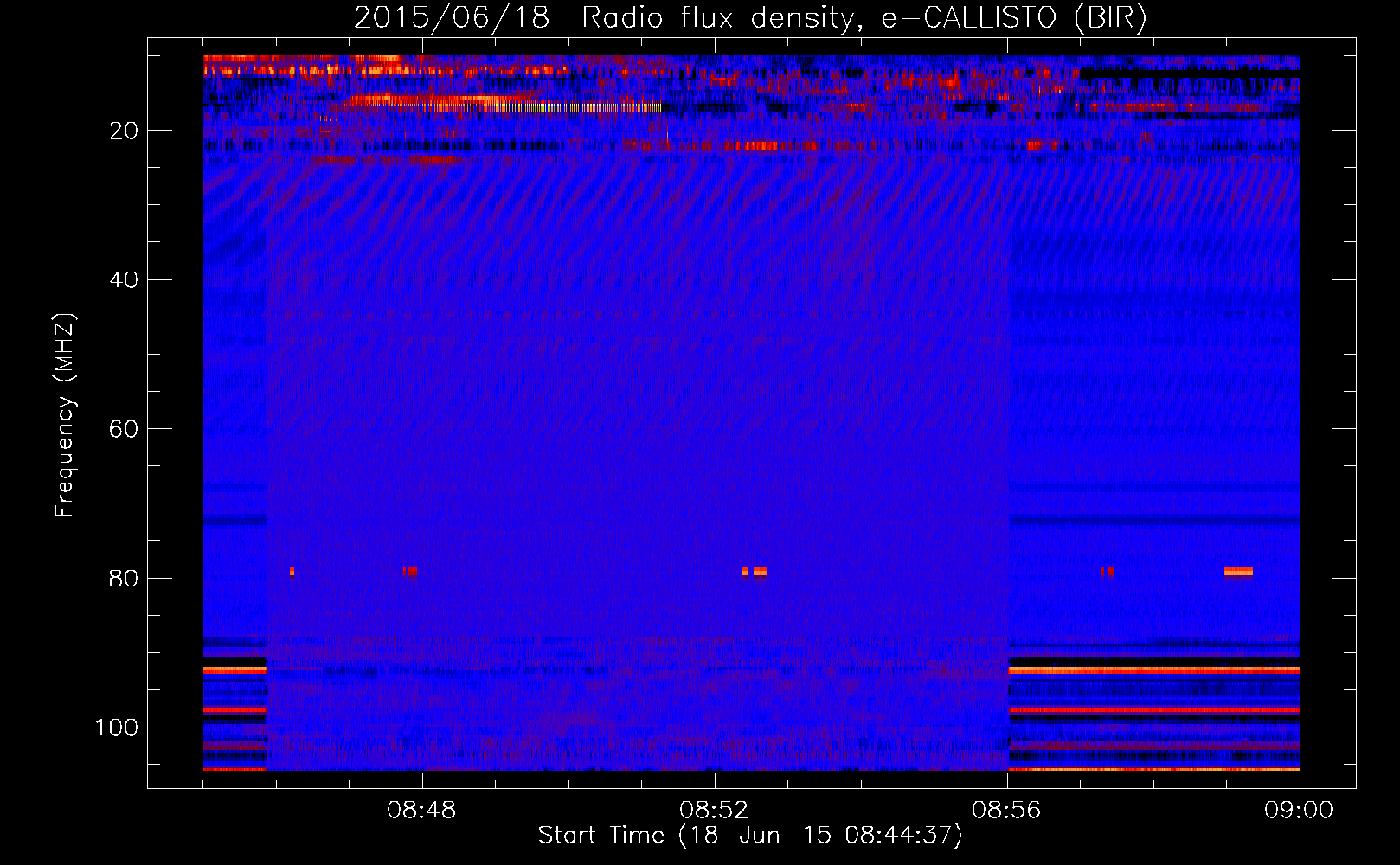The image size is (1400, 865).
Task: Click the 60 MHz frequency tick label
Action: 124,430
